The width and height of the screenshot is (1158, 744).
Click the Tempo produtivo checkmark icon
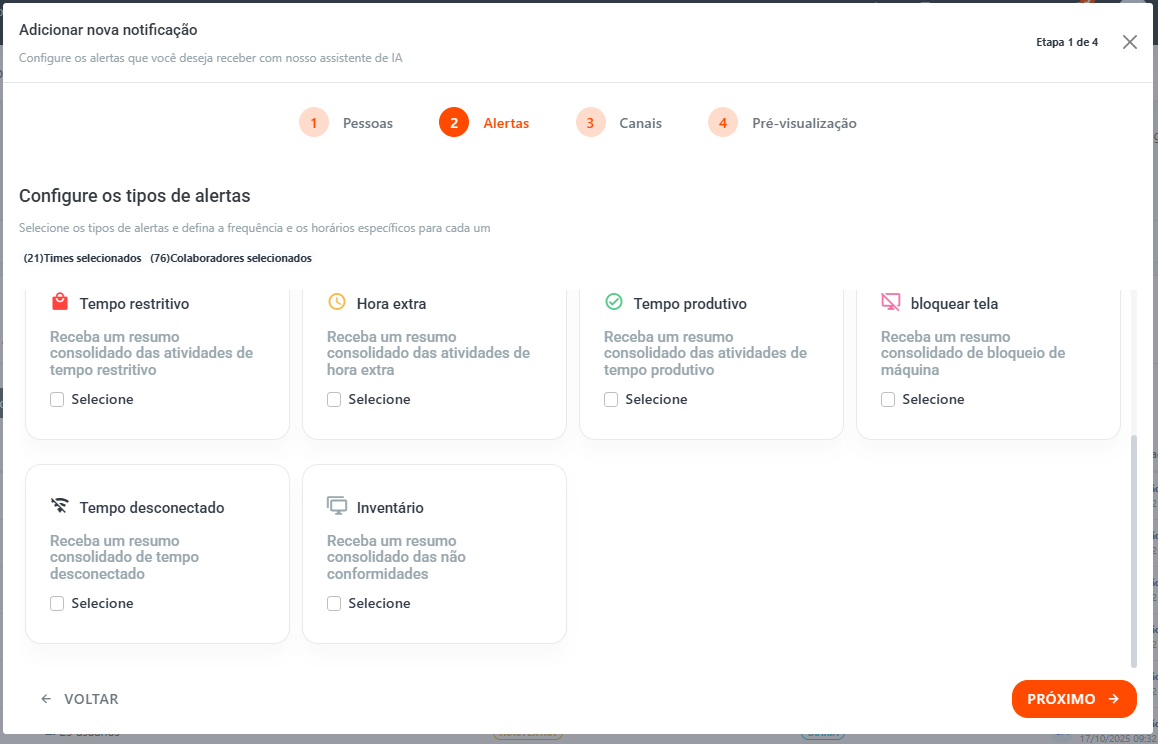[x=614, y=302]
